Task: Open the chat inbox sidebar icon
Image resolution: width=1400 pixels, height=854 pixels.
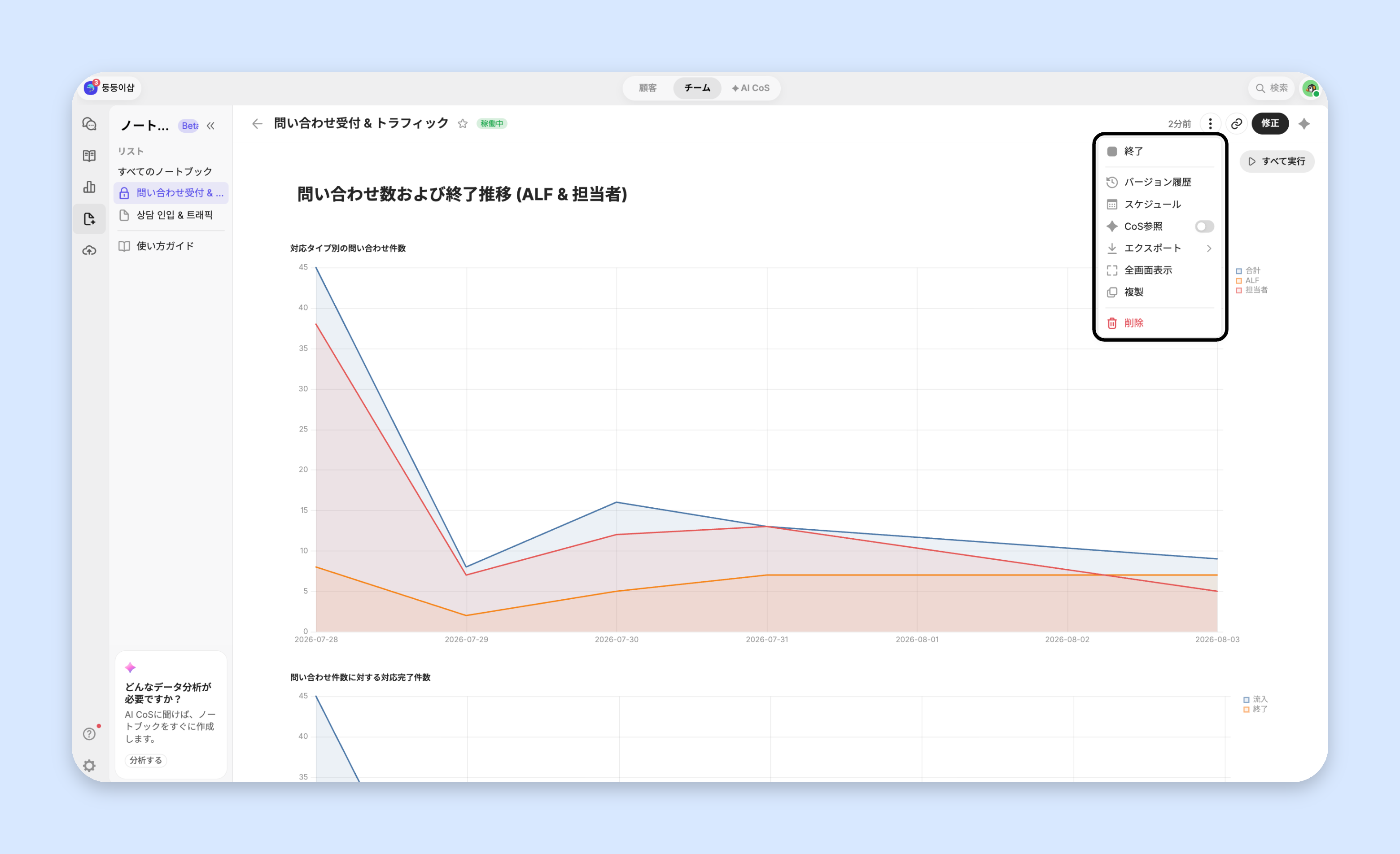Action: coord(89,124)
